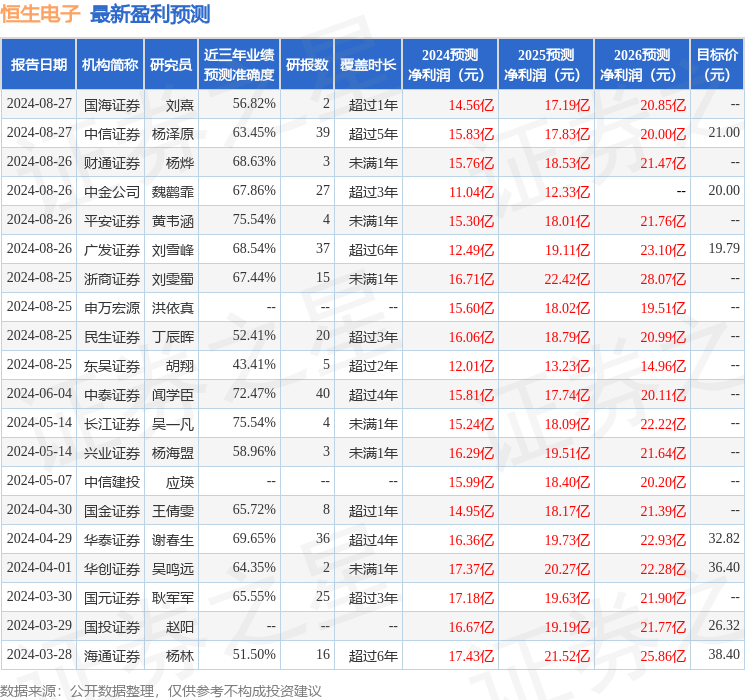Click the 数据来源 disclaimer footer text
The width and height of the screenshot is (745, 700).
(x=161, y=691)
